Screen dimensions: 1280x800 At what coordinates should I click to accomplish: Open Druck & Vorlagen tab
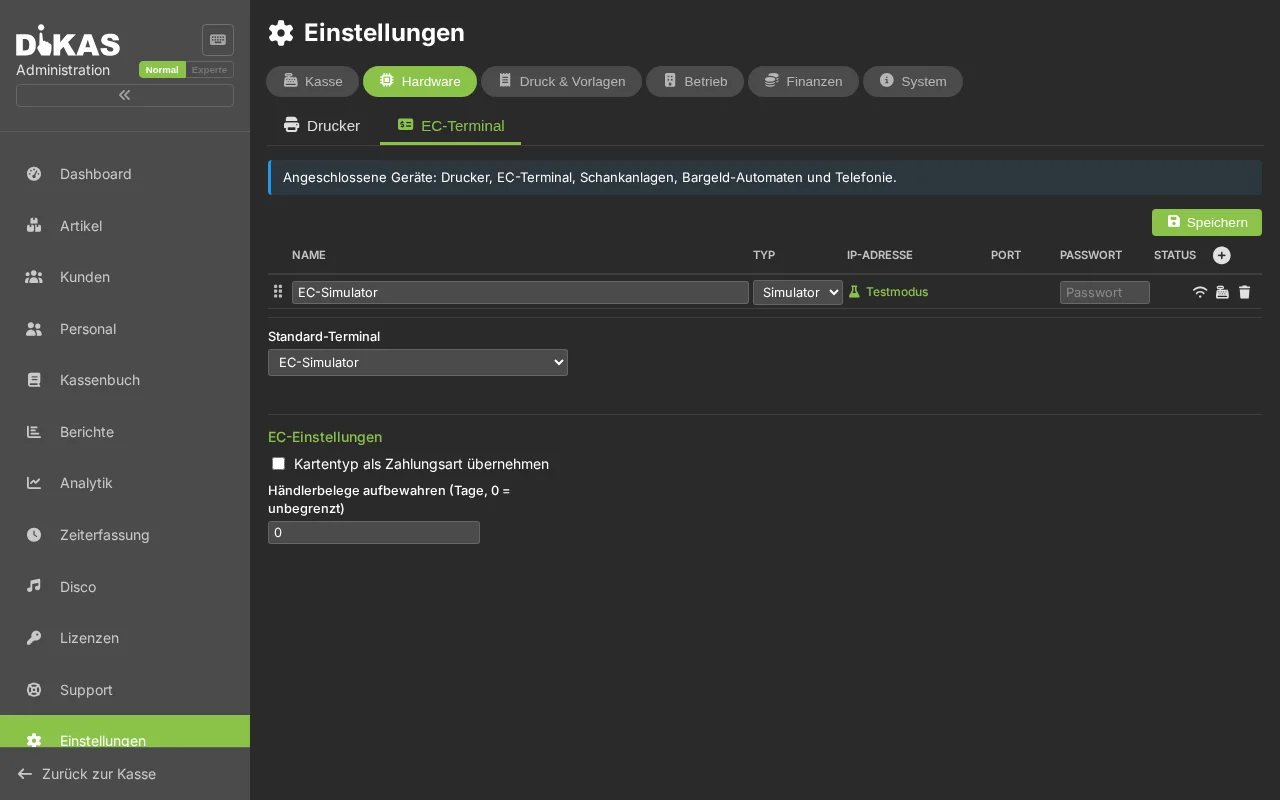[561, 81]
